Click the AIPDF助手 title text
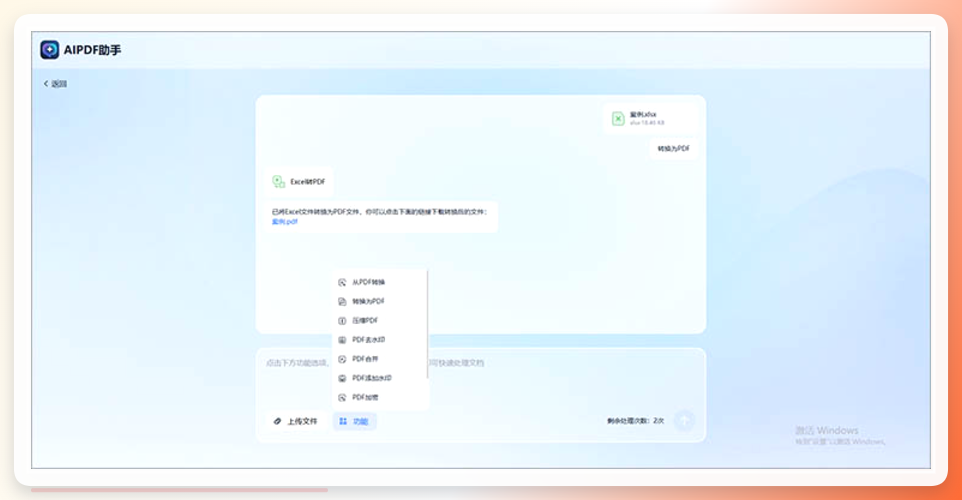 click(93, 50)
